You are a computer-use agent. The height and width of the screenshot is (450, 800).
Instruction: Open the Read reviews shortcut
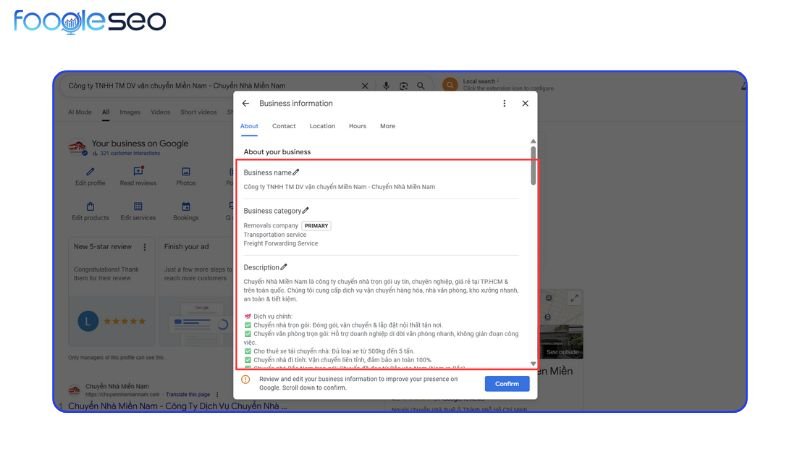138,177
